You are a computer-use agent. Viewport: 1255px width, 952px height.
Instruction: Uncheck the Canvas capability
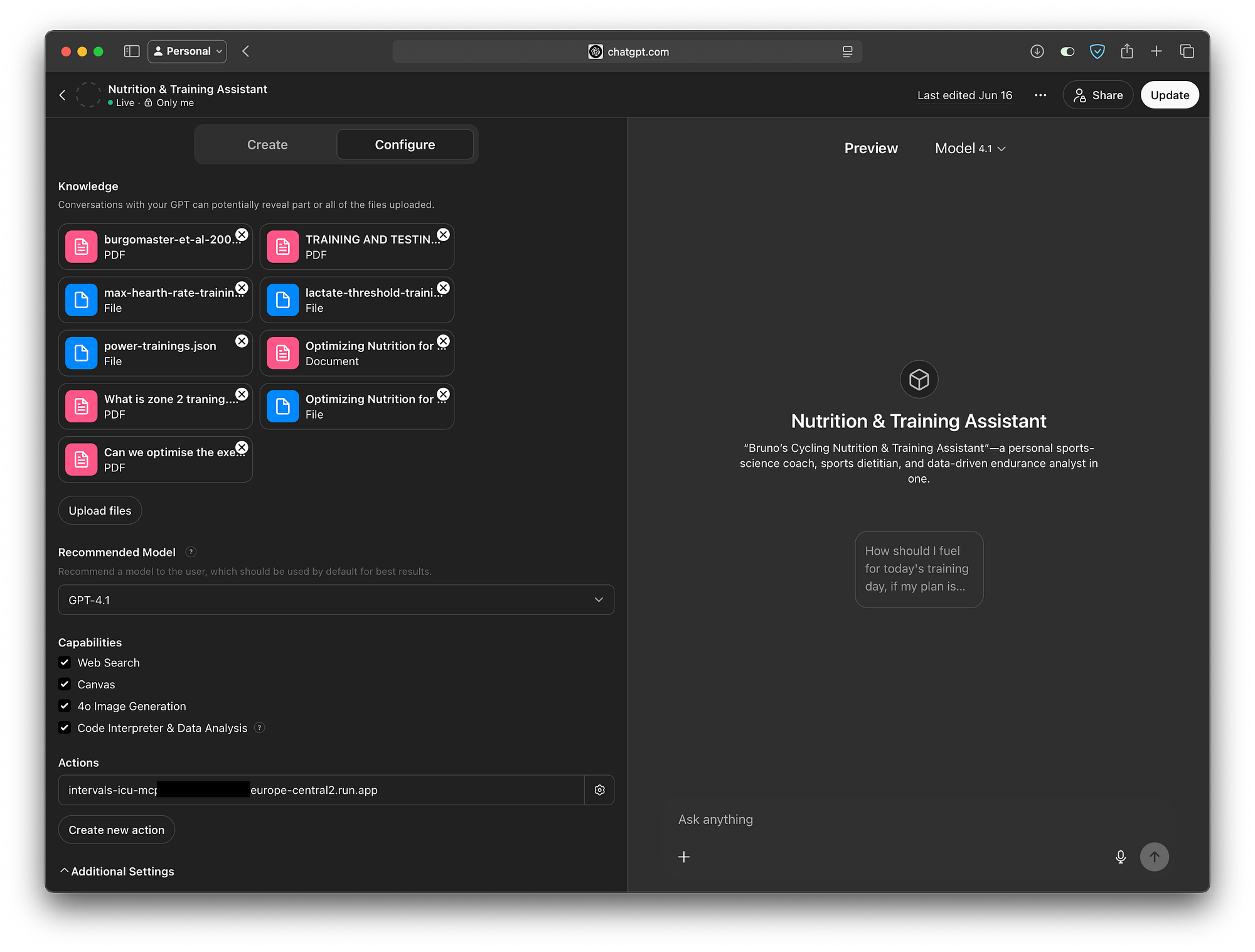(x=65, y=684)
